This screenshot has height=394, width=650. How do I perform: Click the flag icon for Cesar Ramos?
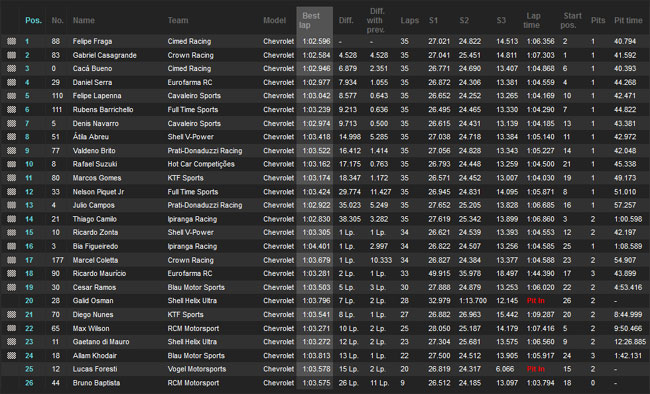[12, 287]
